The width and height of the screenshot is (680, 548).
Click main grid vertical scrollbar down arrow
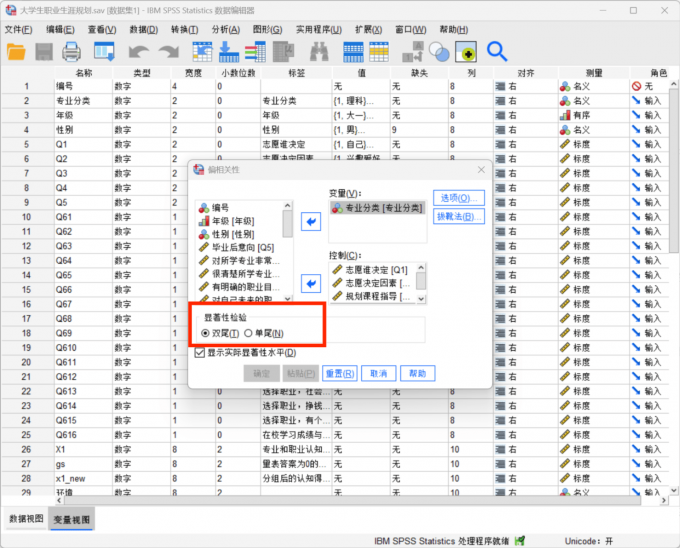pyautogui.click(x=673, y=490)
